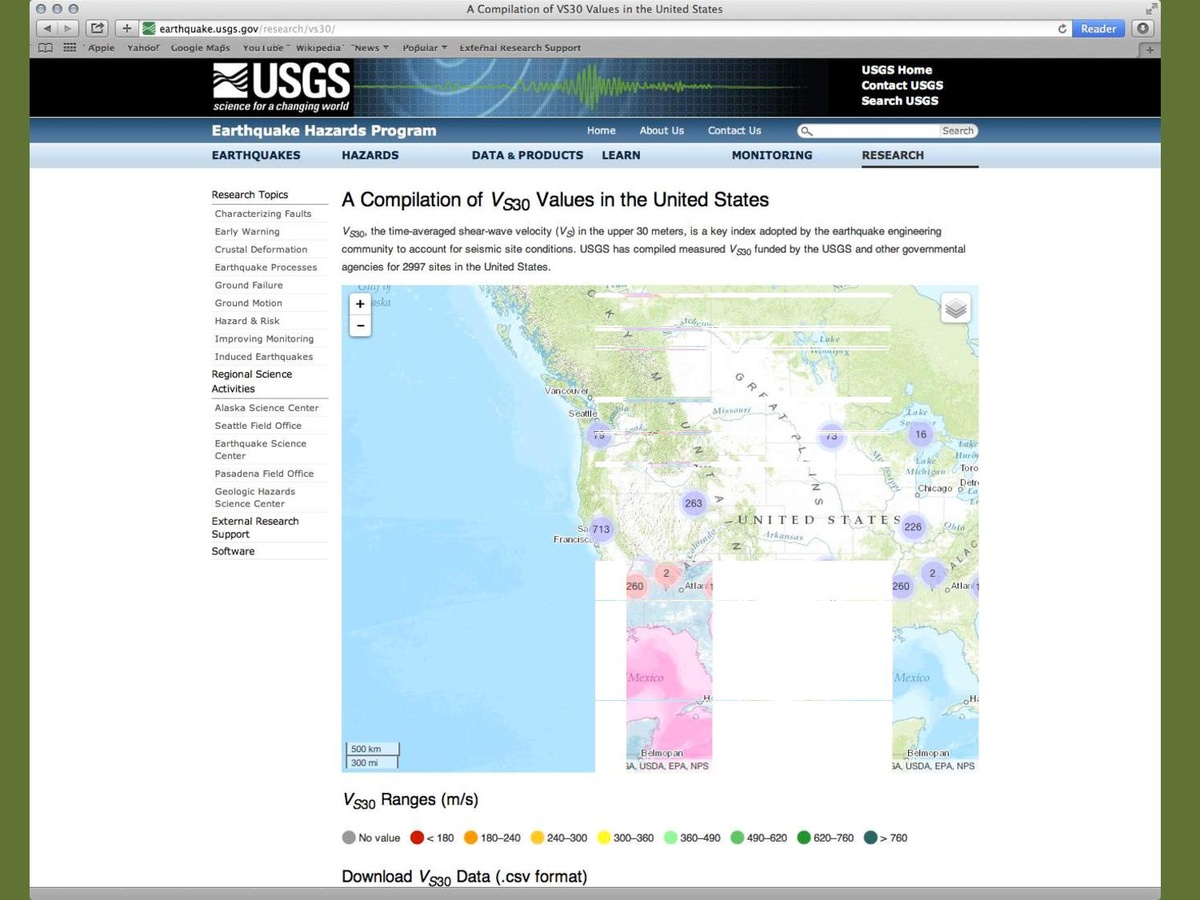Show the bookmarks book icon
Viewport: 1200px width, 900px height.
[x=46, y=48]
